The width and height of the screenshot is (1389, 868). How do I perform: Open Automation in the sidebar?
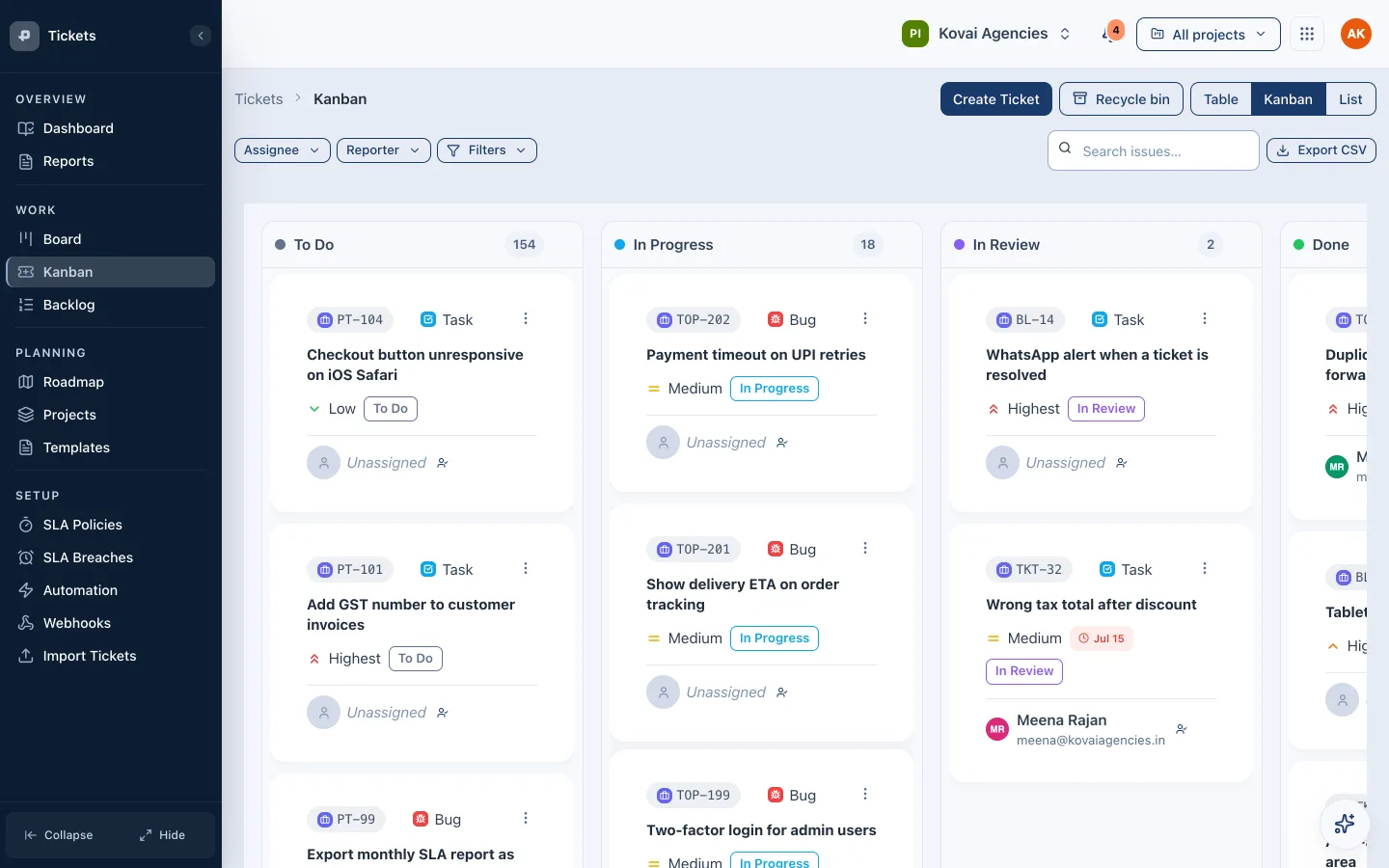[111, 590]
